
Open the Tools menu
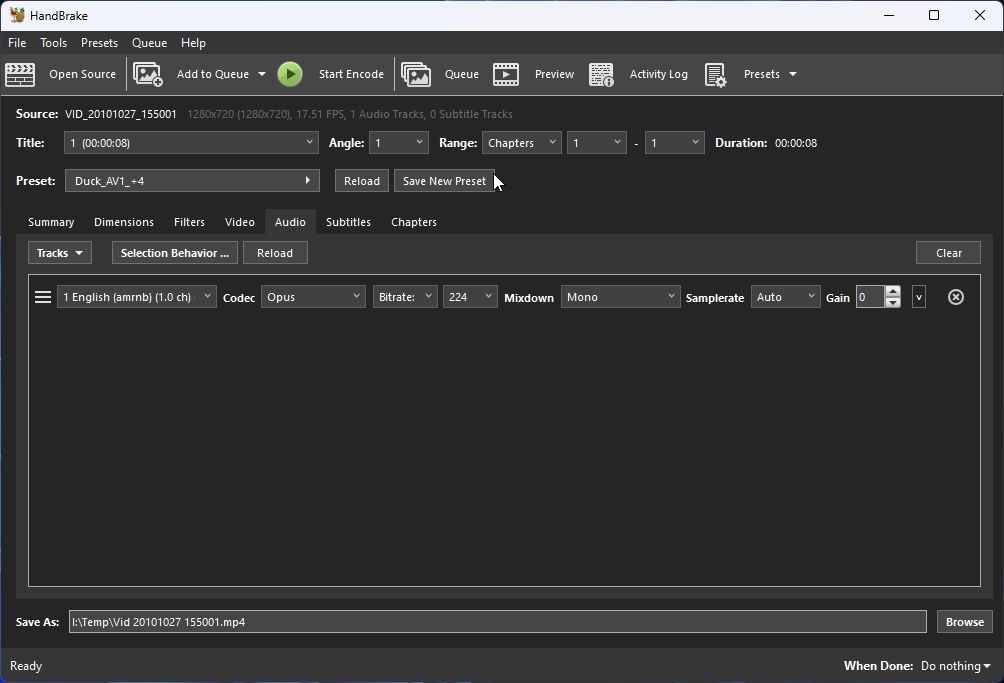53,43
